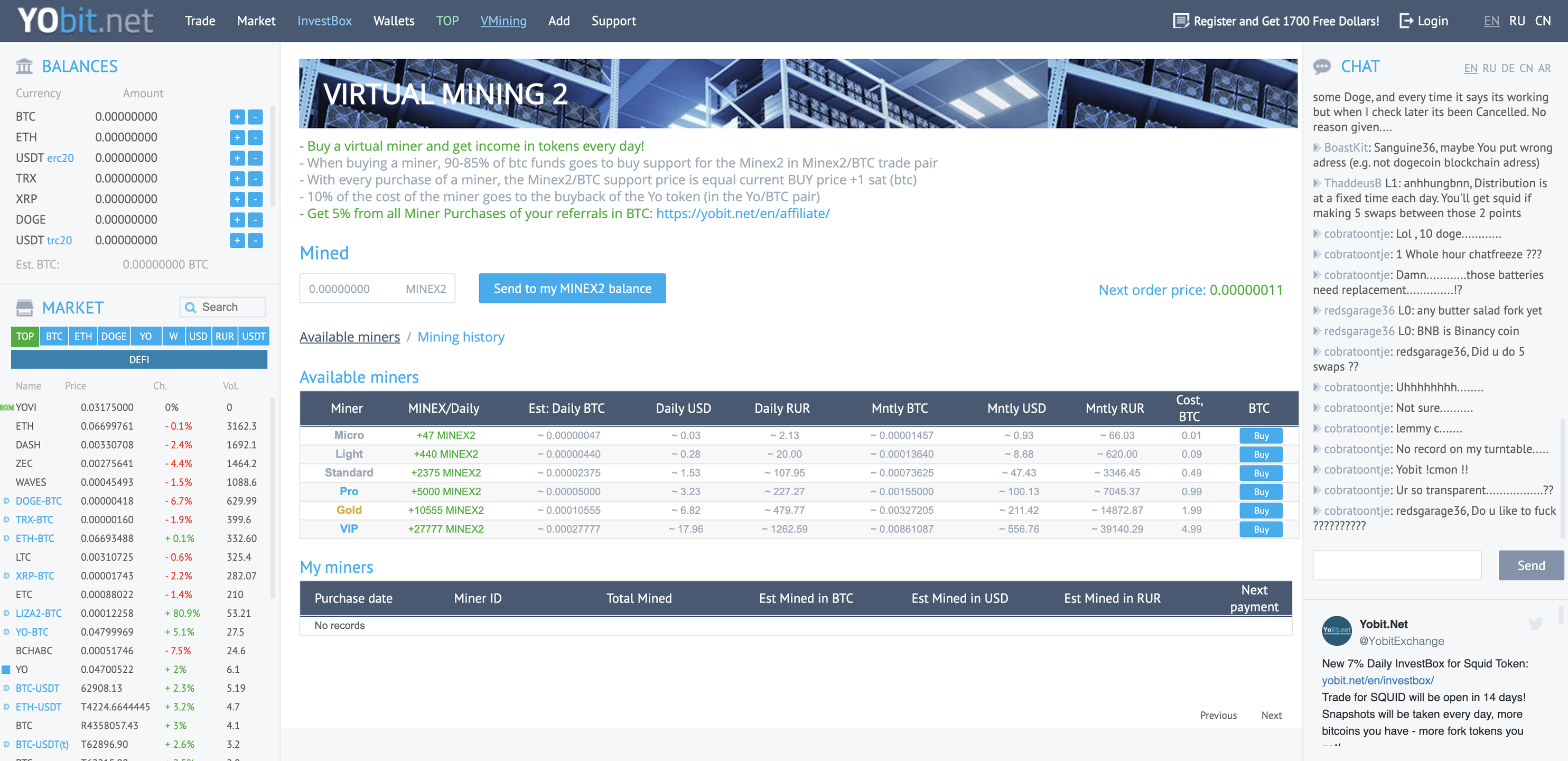Switch chat language to RU

pos(1489,68)
